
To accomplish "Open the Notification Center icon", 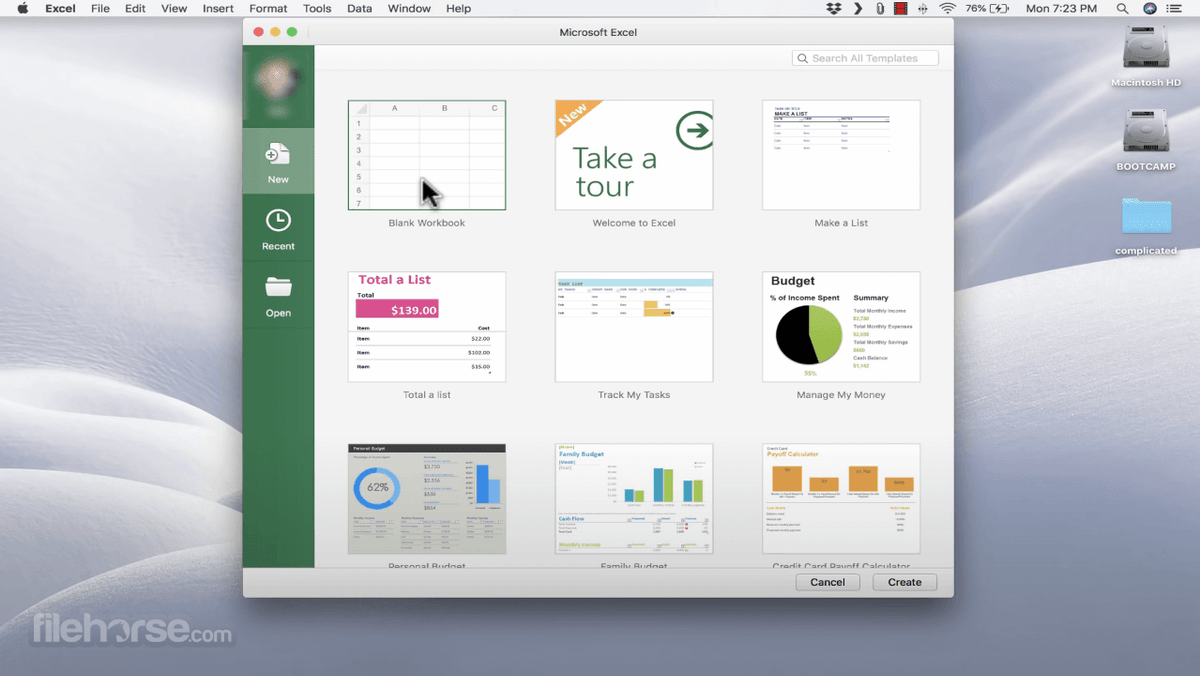I will click(1174, 9).
